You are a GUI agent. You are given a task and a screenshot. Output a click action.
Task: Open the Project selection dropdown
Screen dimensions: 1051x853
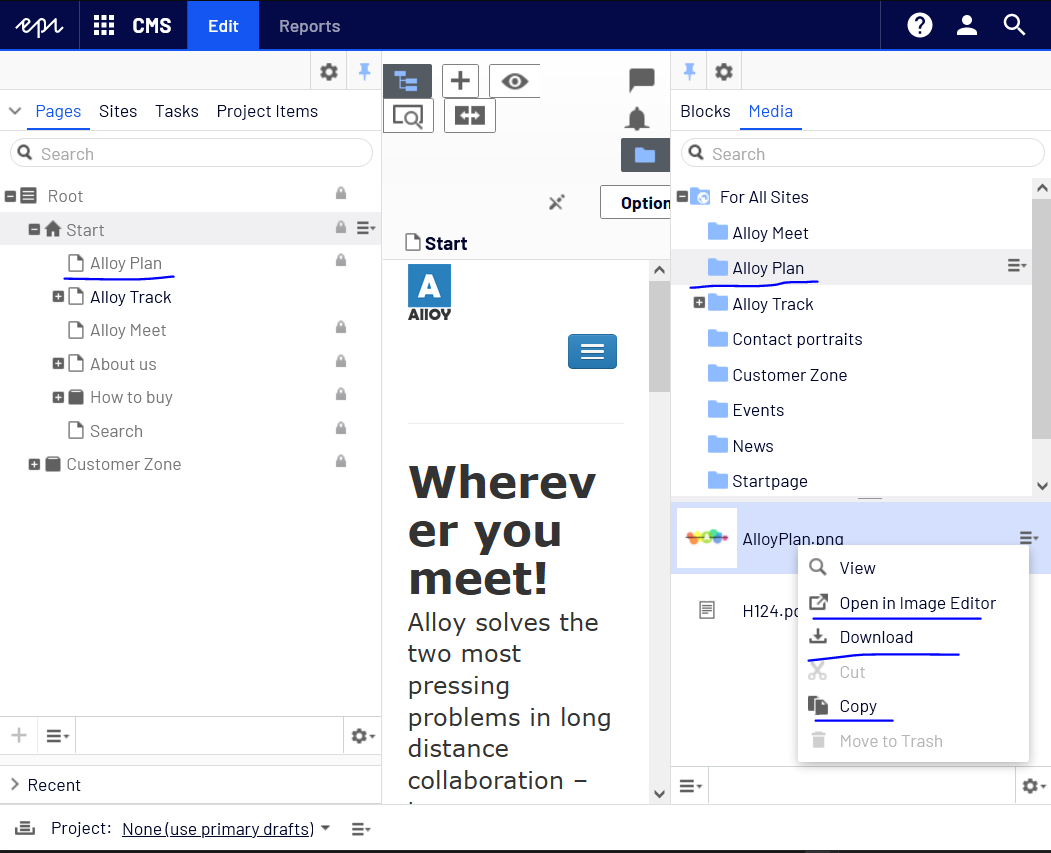(x=226, y=829)
